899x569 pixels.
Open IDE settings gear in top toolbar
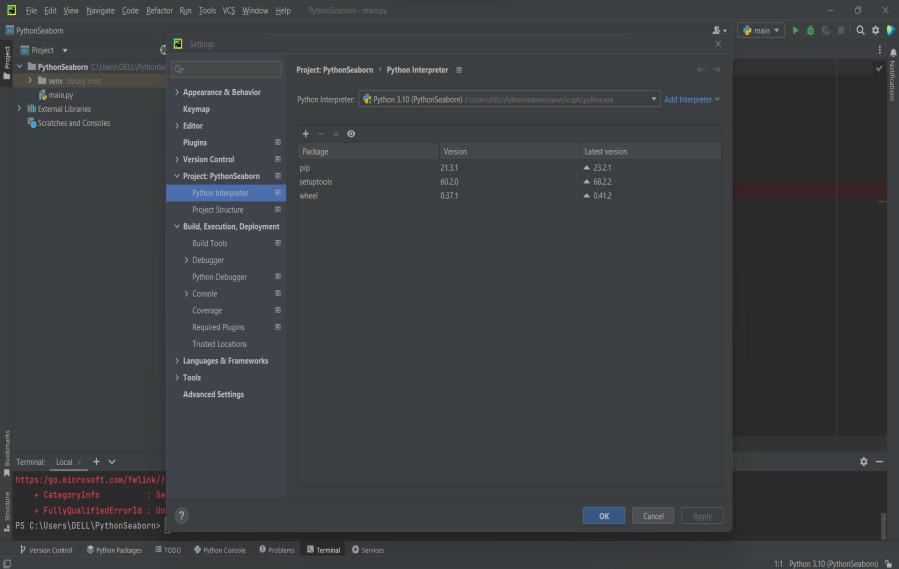875,31
